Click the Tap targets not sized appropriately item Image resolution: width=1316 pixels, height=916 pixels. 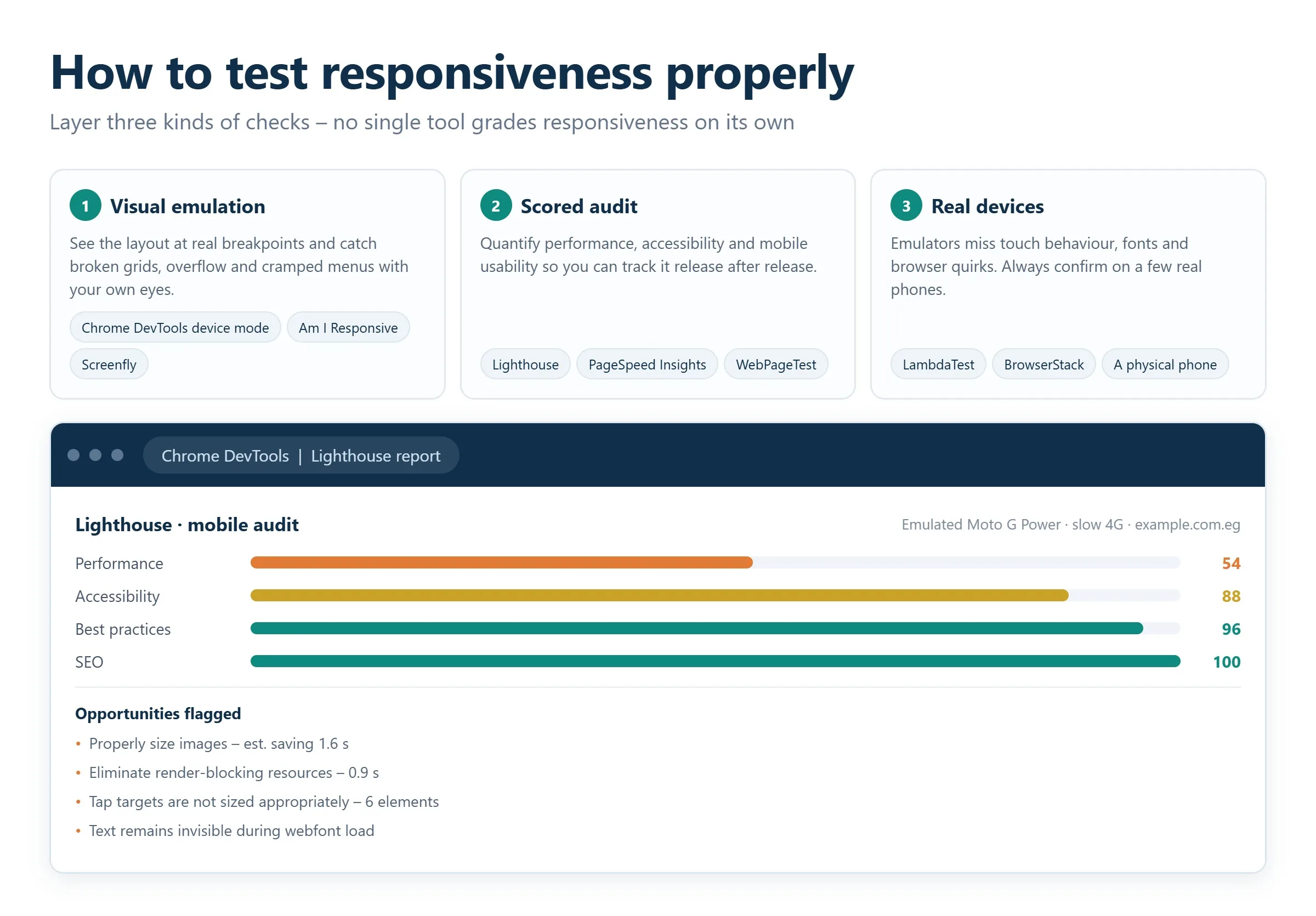tap(264, 801)
